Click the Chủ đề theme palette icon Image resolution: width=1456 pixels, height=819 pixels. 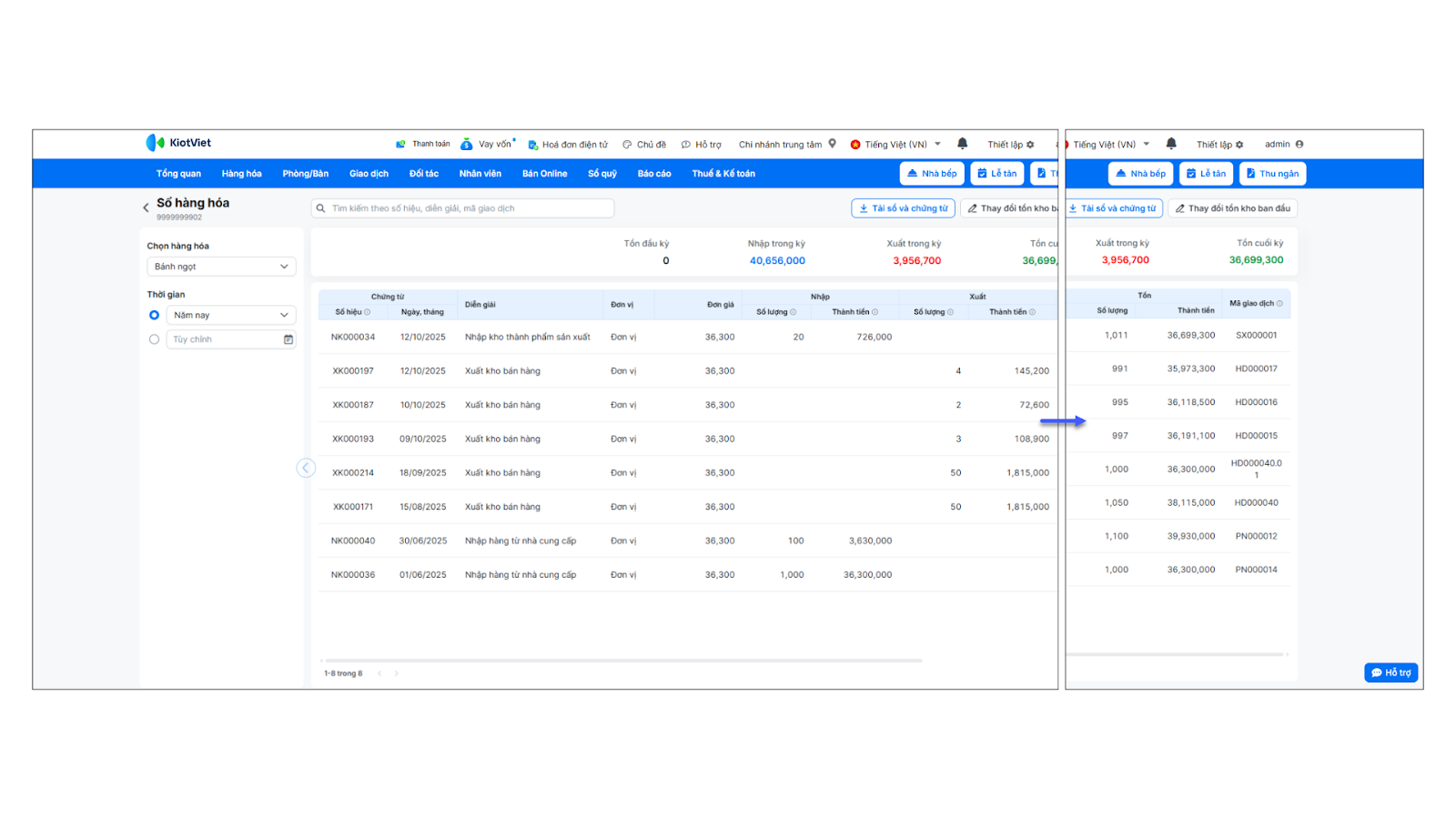pyautogui.click(x=627, y=145)
